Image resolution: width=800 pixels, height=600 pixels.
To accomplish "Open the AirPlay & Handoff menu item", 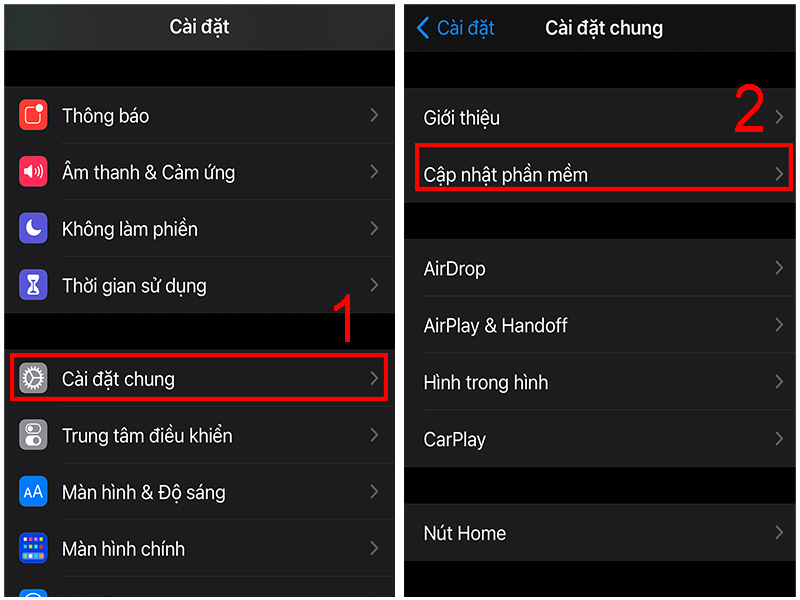I will pyautogui.click(x=600, y=325).
